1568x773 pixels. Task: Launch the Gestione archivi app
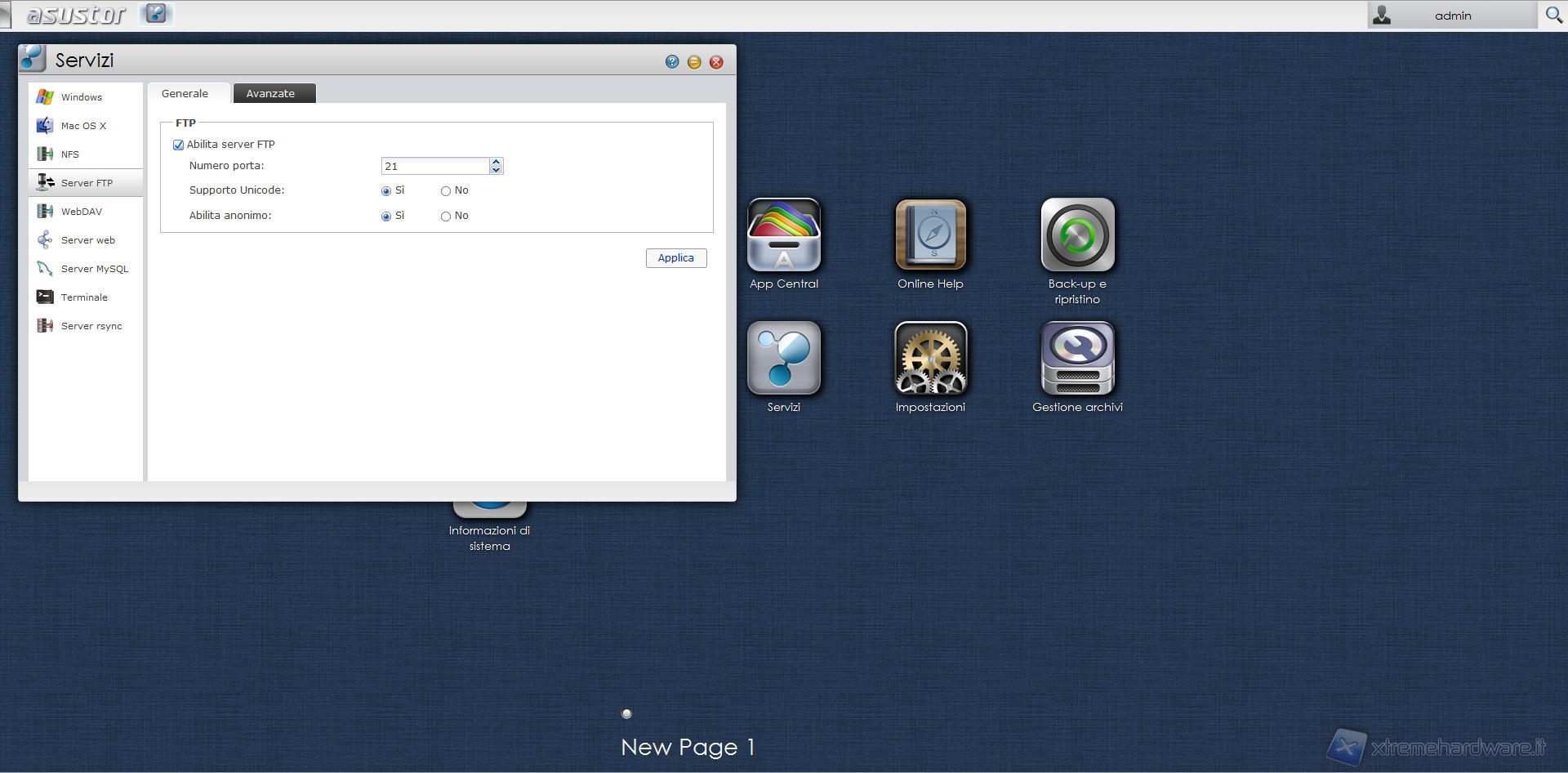click(x=1077, y=358)
